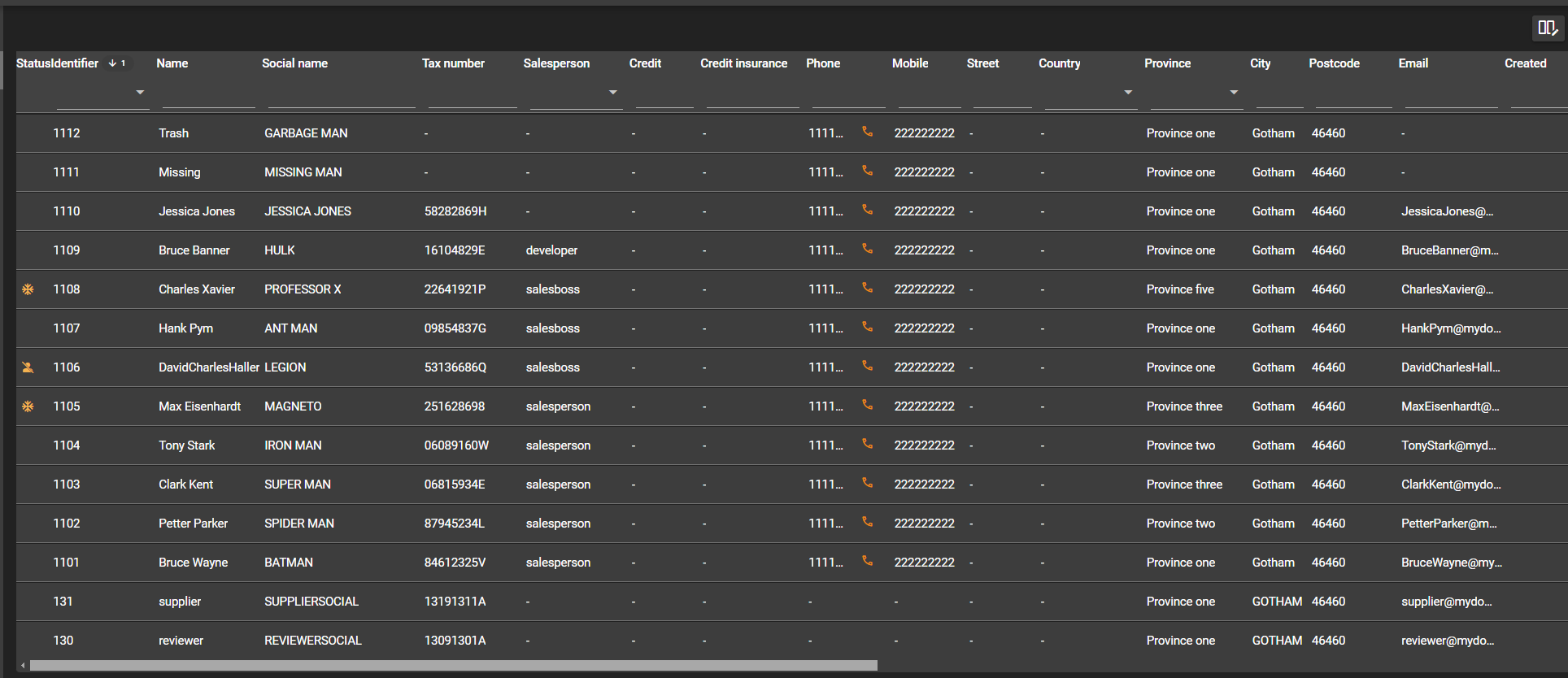Viewport: 1568px width, 678px height.
Task: Select the tax number '13091301A'
Action: pos(455,641)
